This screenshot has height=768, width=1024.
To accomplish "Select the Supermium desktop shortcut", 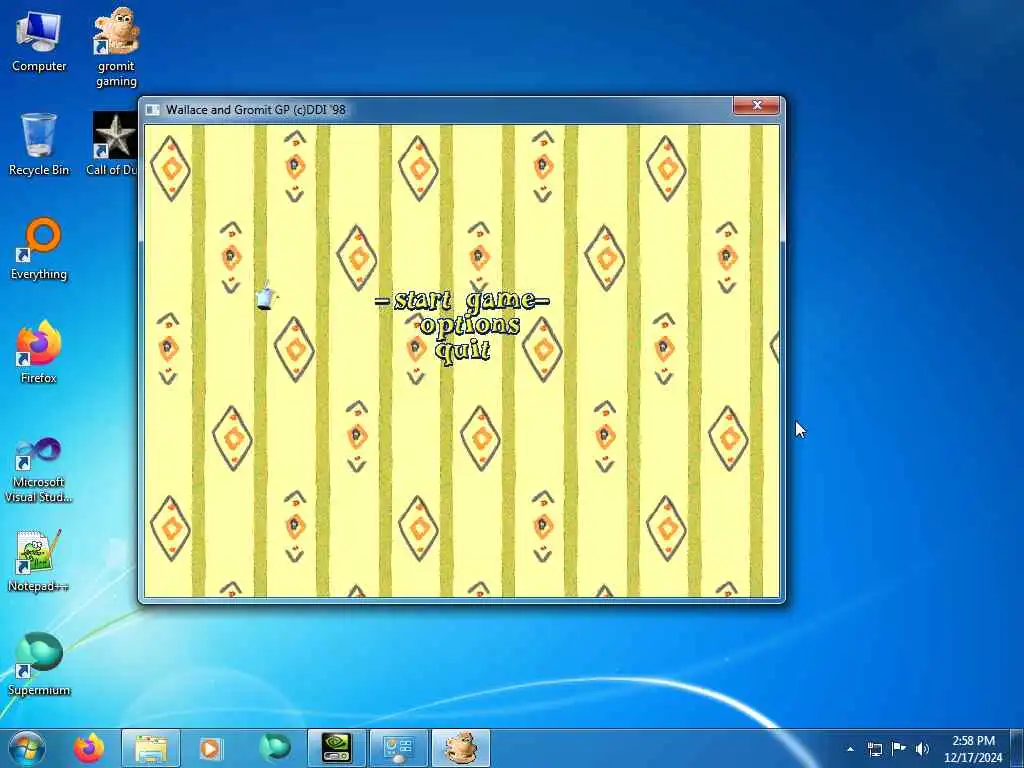I will click(x=39, y=665).
